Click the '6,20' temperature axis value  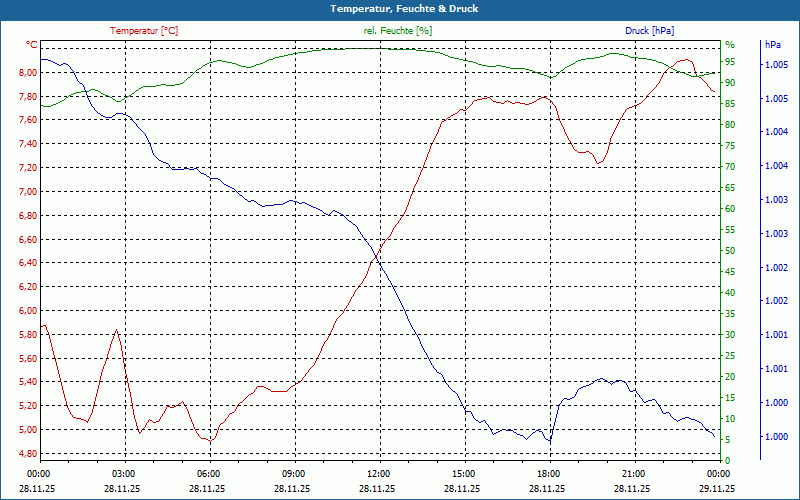(x=29, y=287)
